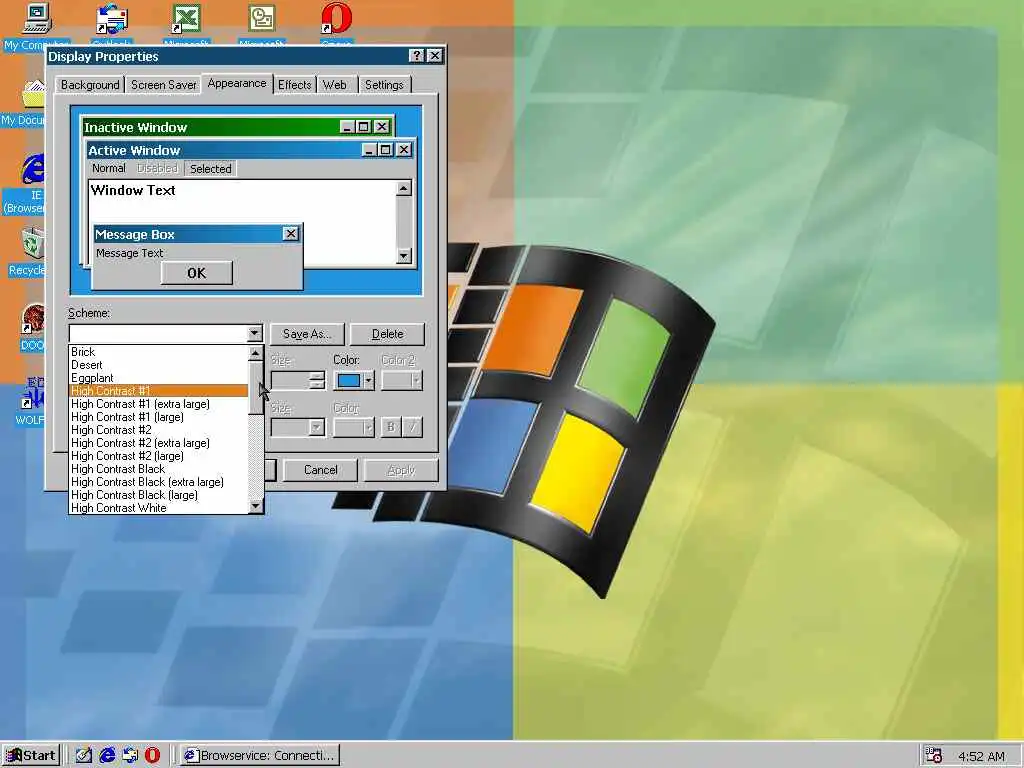
Task: Open the Web tab
Action: (334, 85)
